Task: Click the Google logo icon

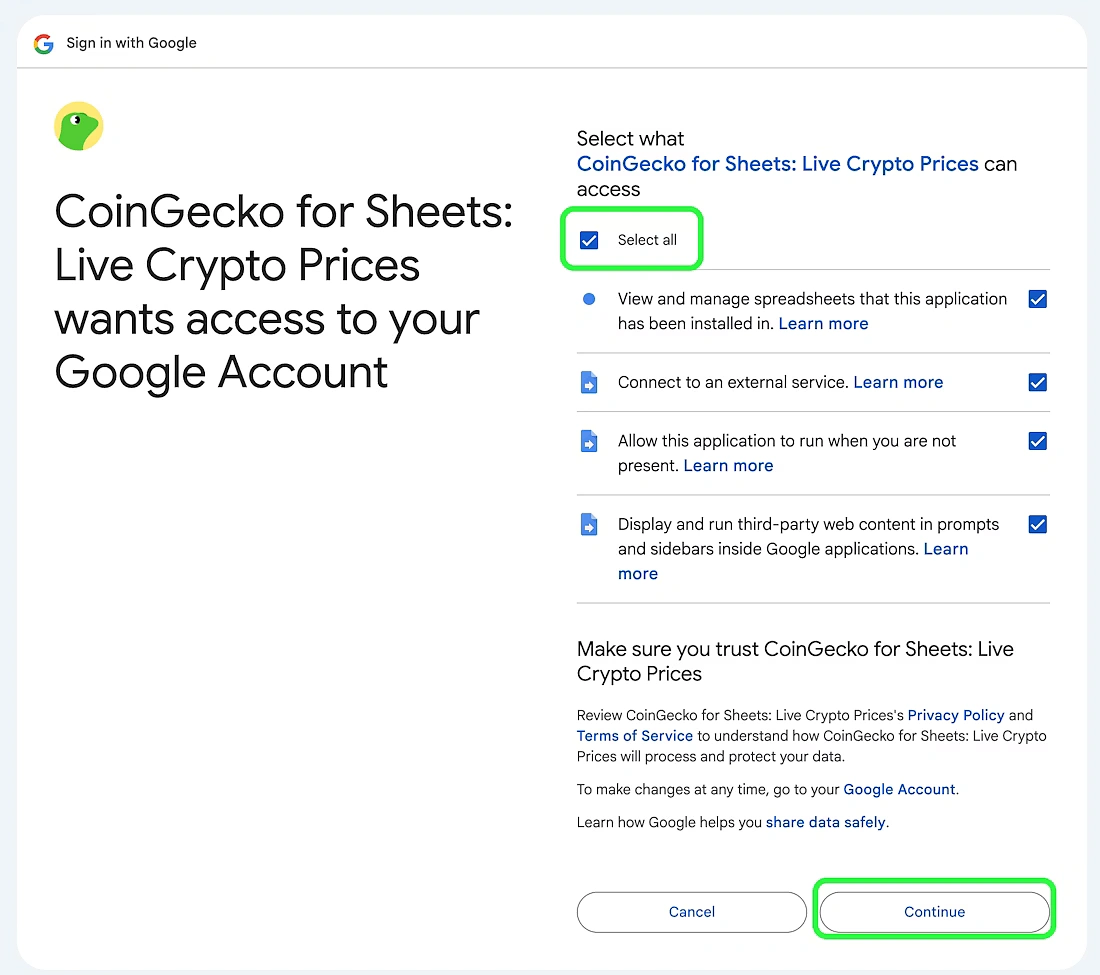Action: tap(43, 43)
